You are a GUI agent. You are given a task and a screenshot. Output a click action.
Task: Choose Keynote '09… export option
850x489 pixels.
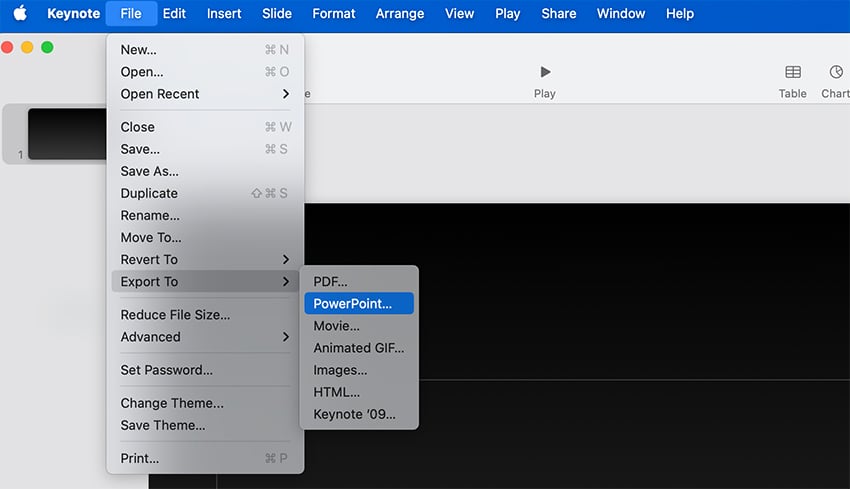(354, 414)
